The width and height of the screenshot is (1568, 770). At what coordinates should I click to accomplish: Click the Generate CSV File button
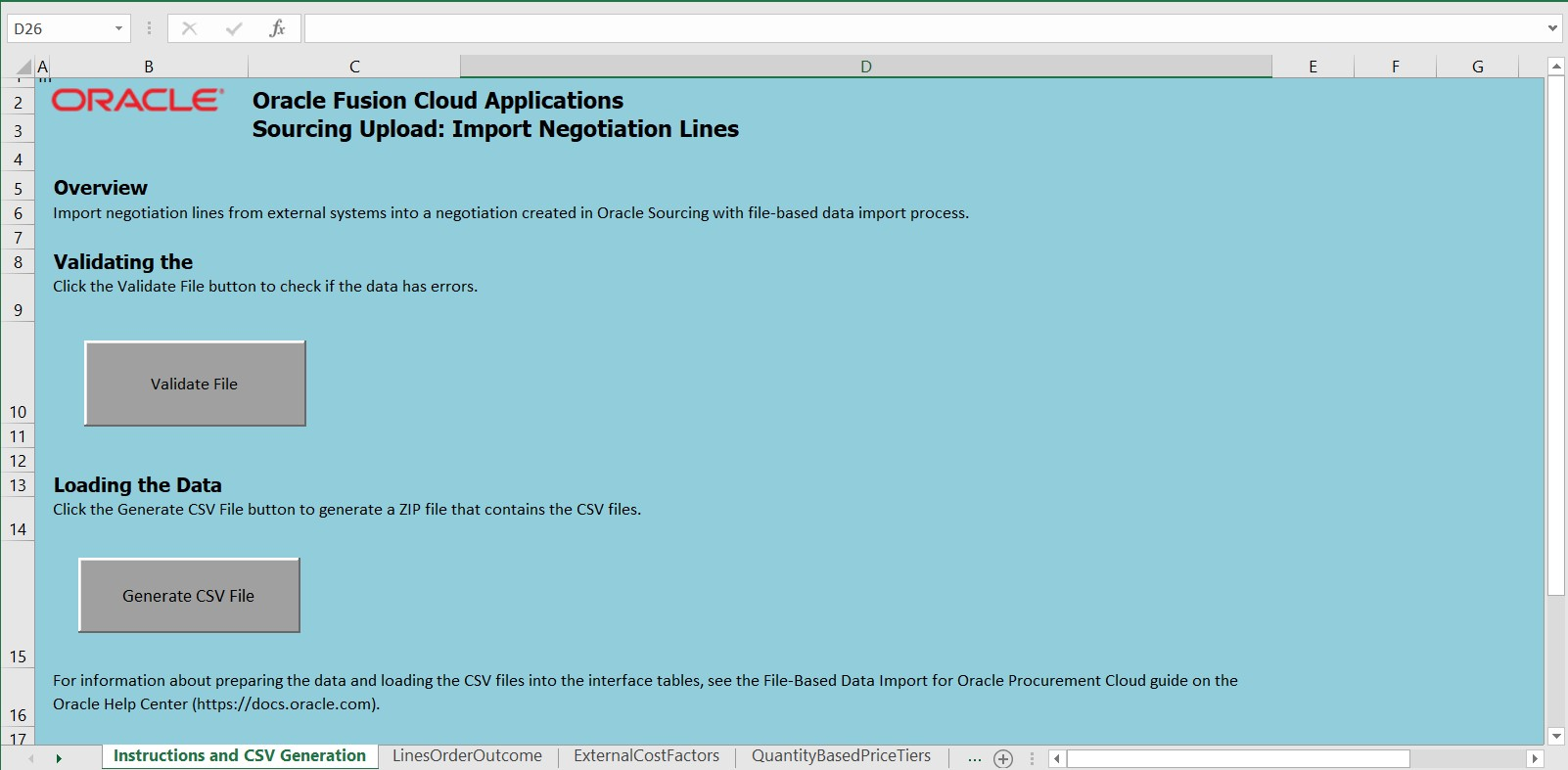coord(189,595)
